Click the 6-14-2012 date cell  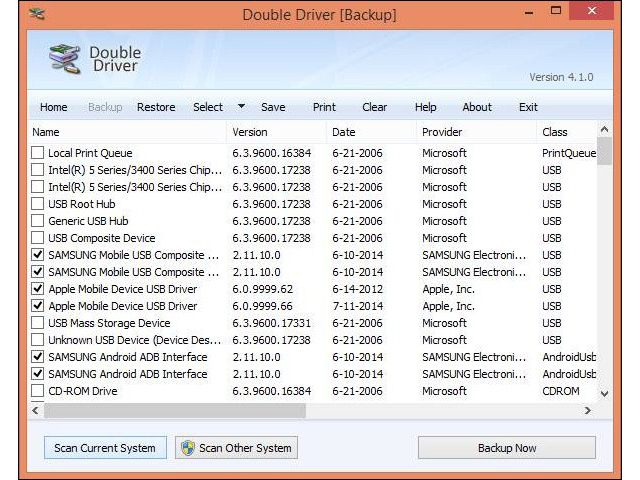[358, 289]
